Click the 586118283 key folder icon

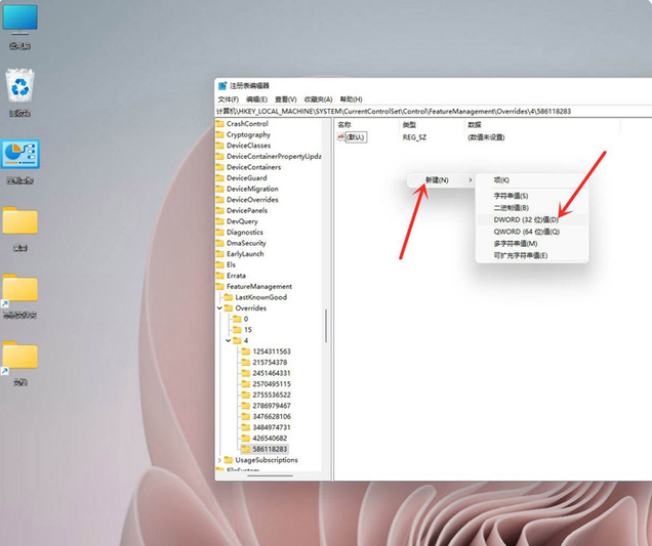click(x=245, y=449)
